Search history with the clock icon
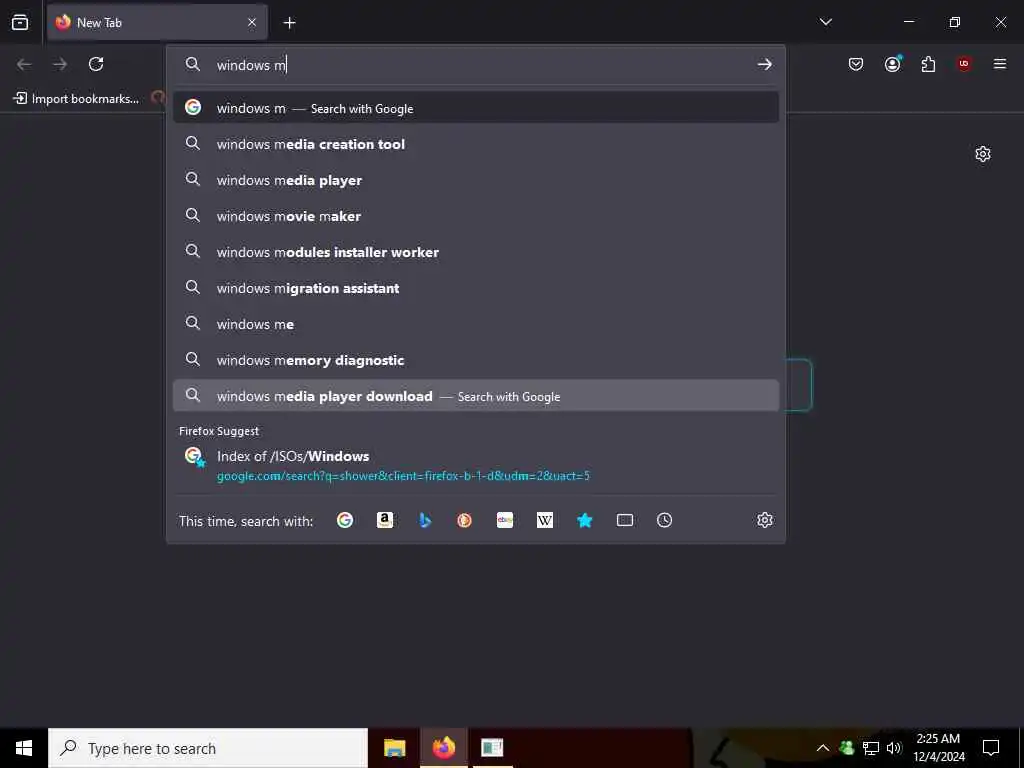Image resolution: width=1024 pixels, height=768 pixels. coord(664,520)
